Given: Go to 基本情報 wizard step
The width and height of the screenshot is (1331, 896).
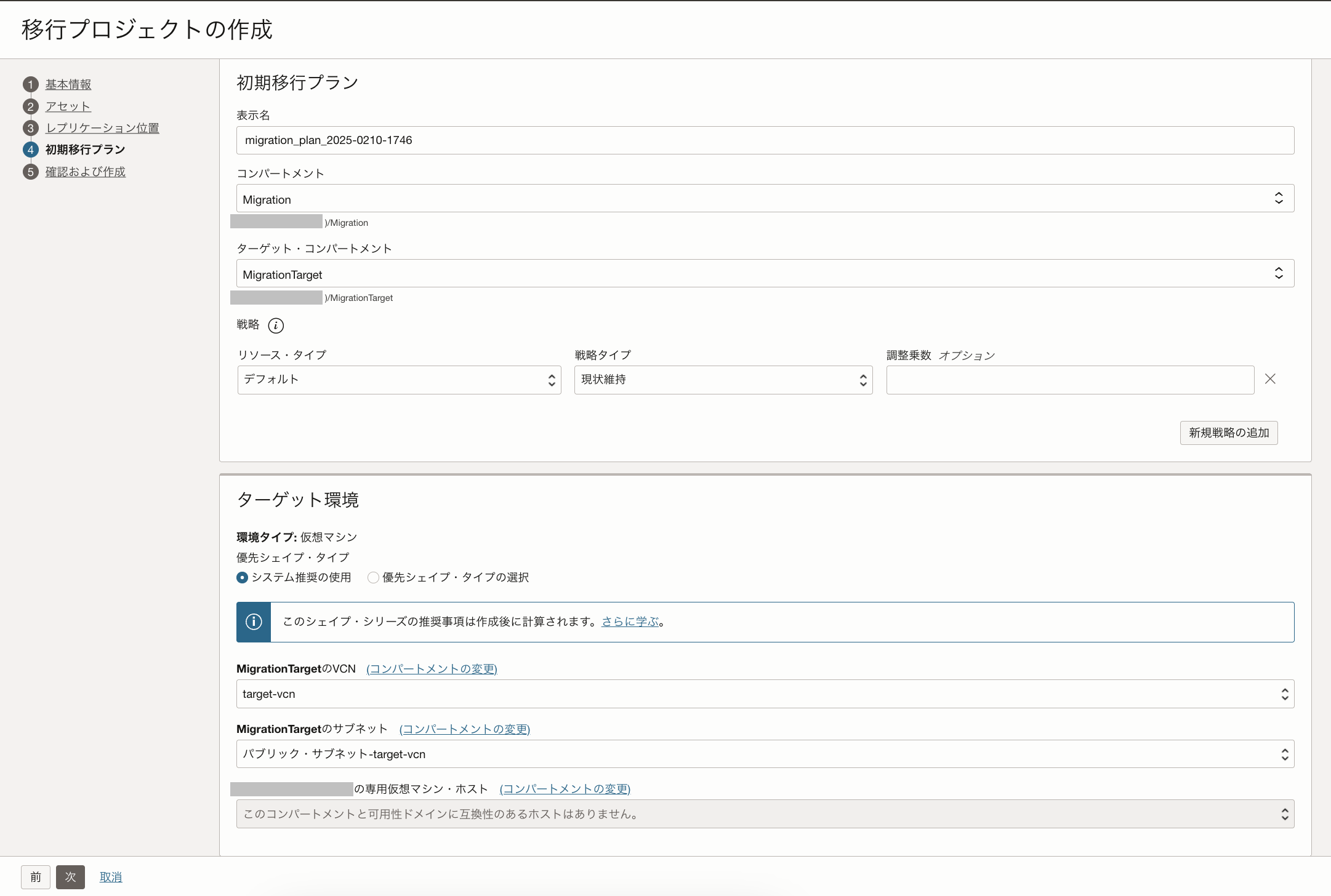Looking at the screenshot, I should 68,84.
